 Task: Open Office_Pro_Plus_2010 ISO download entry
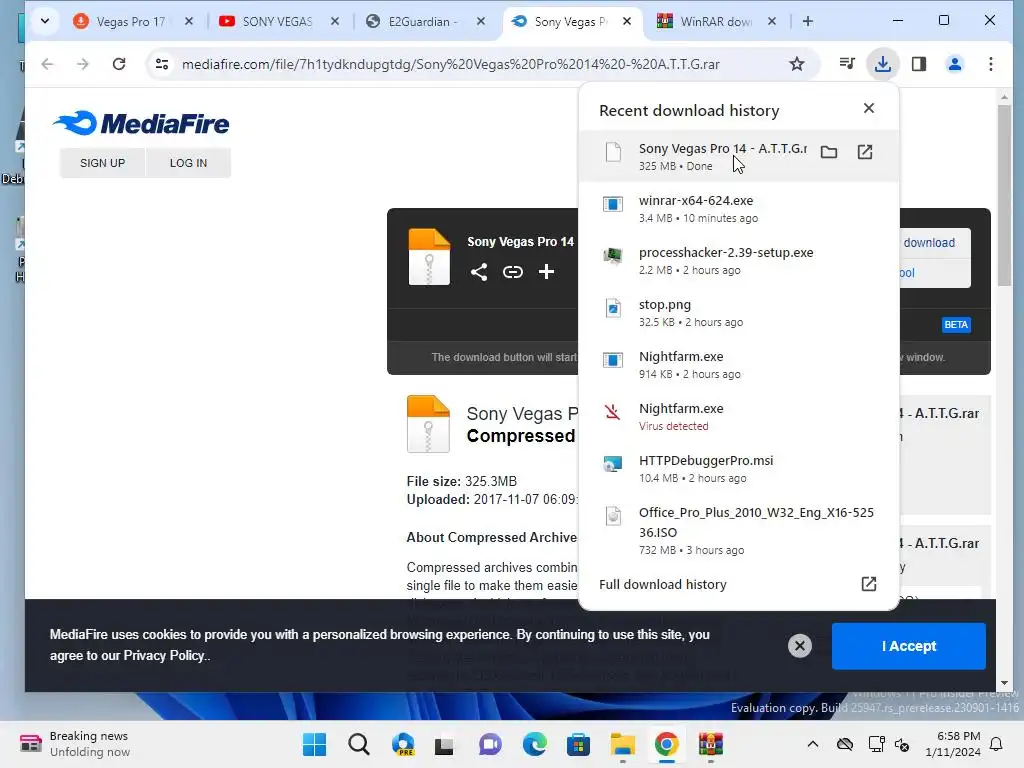[x=739, y=530]
